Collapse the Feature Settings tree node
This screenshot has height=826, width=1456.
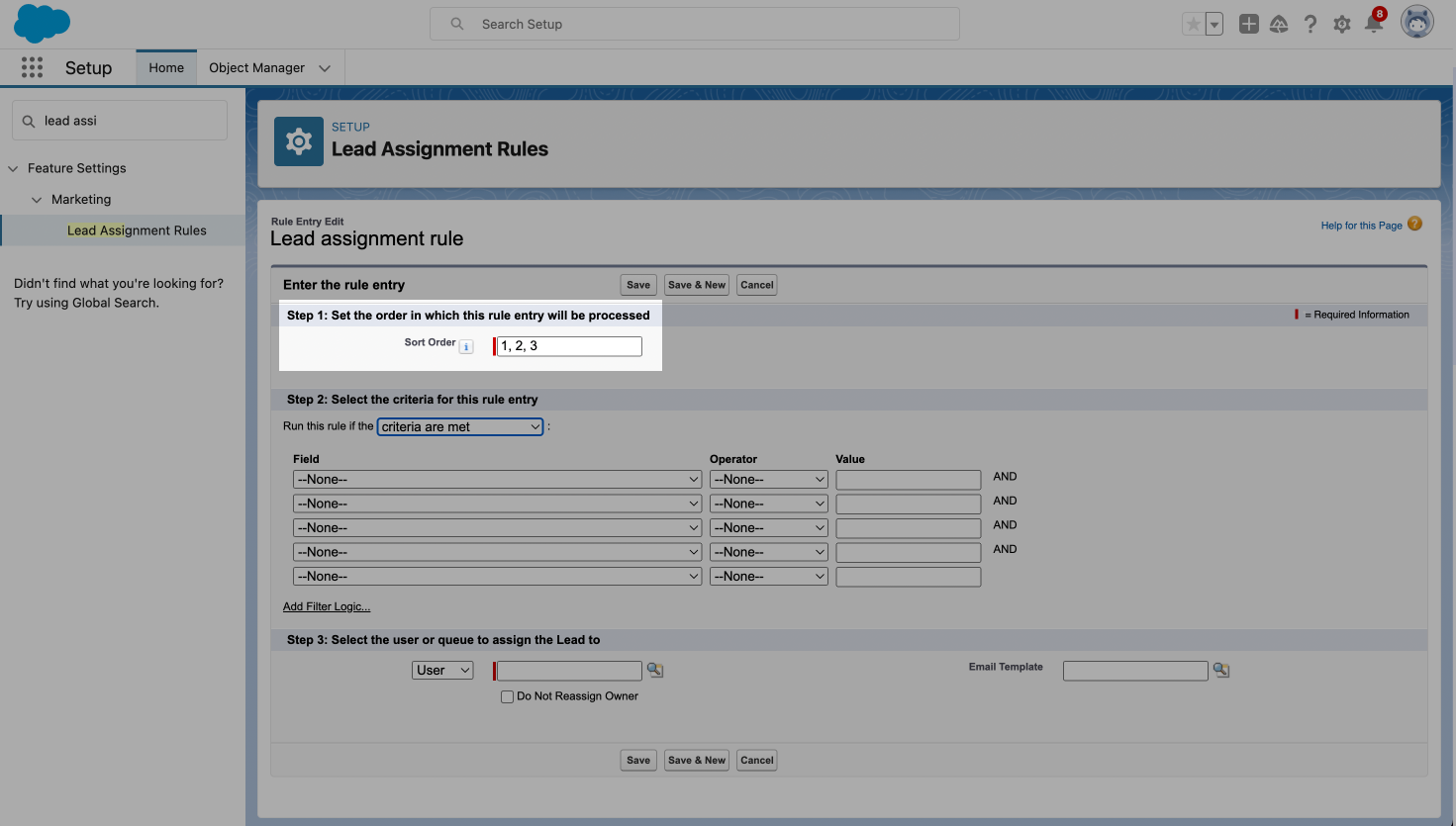[x=13, y=168]
